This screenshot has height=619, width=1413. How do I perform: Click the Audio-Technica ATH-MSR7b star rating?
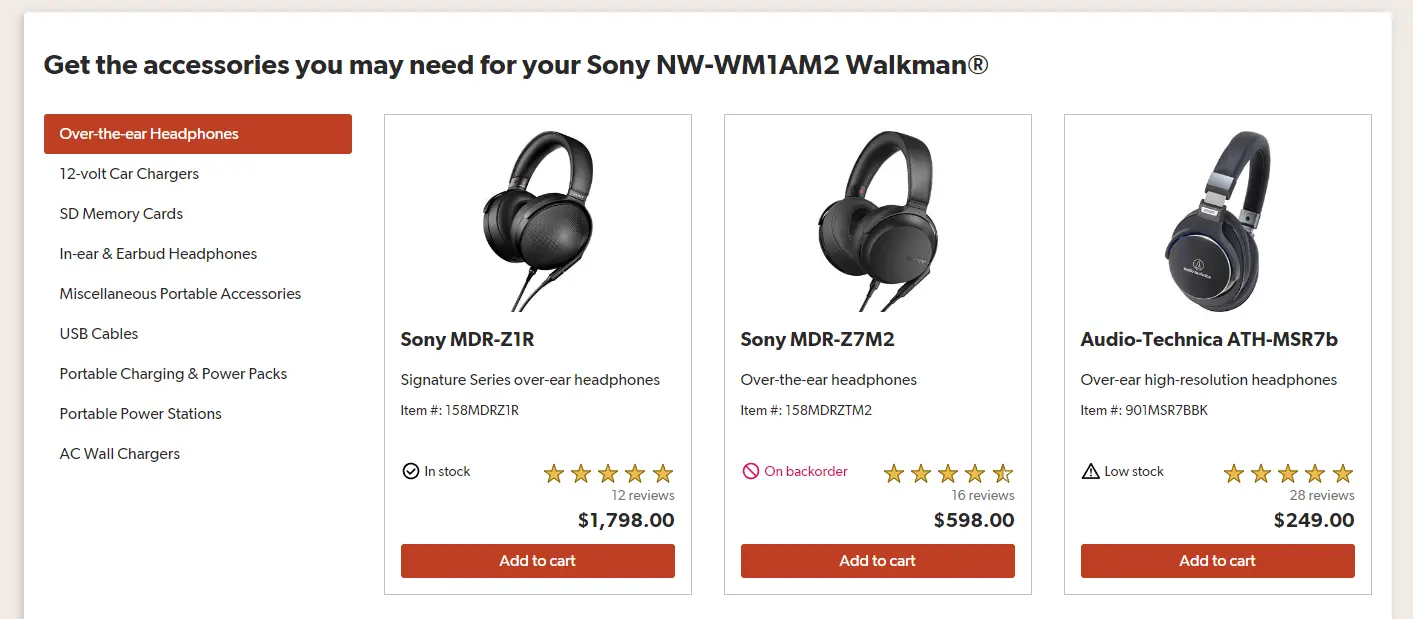point(1288,473)
